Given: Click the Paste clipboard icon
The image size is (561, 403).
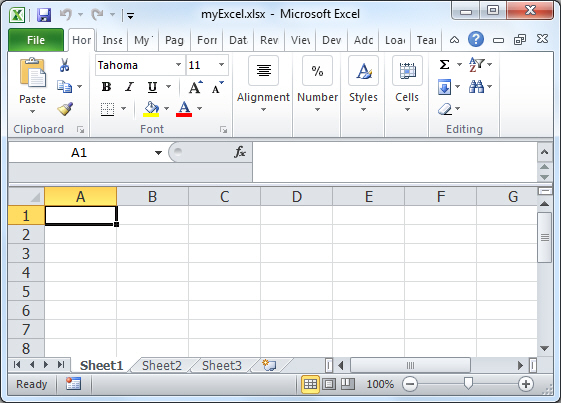Looking at the screenshot, I should (33, 73).
